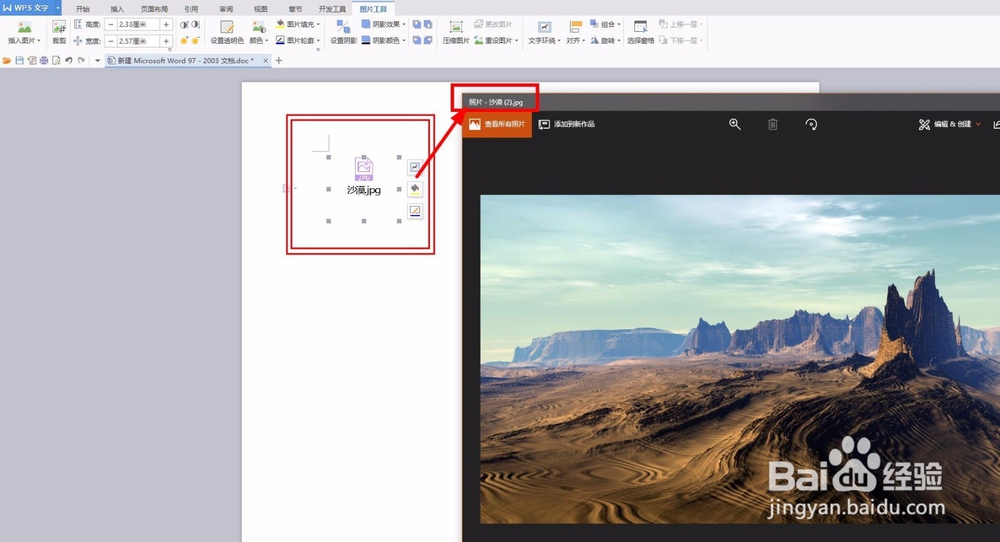Nudge shadow using the top-left nudge icon

point(416,24)
